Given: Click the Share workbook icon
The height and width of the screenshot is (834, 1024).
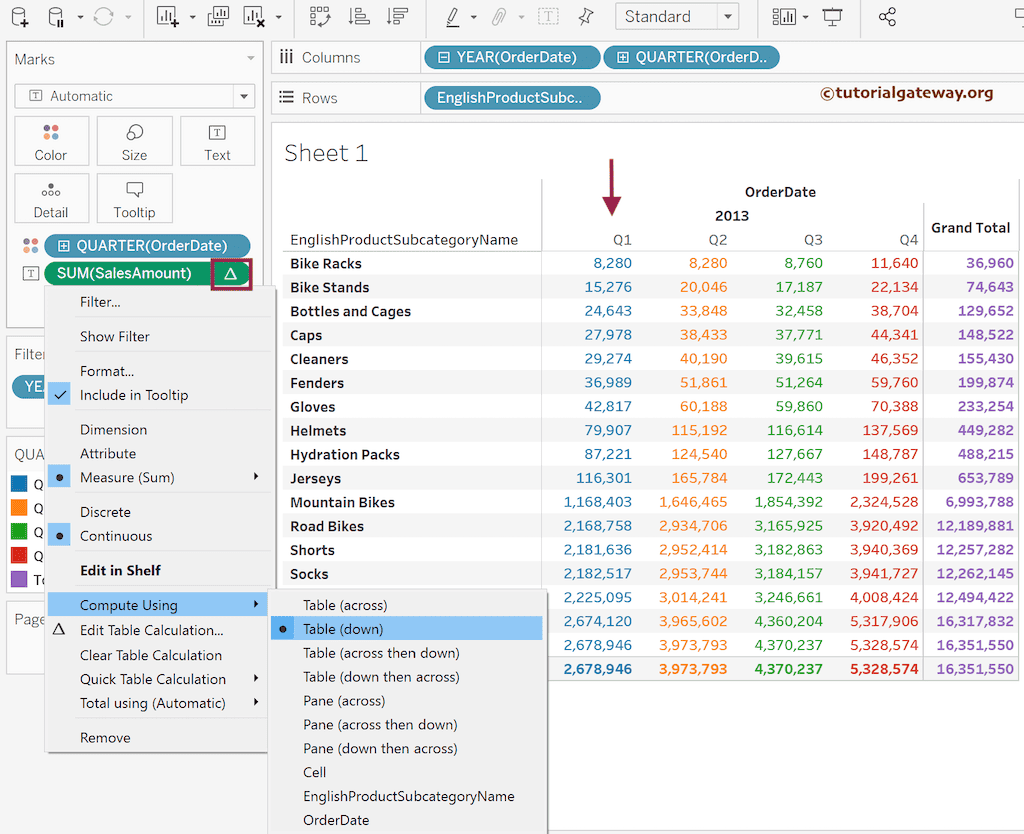Looking at the screenshot, I should [887, 16].
